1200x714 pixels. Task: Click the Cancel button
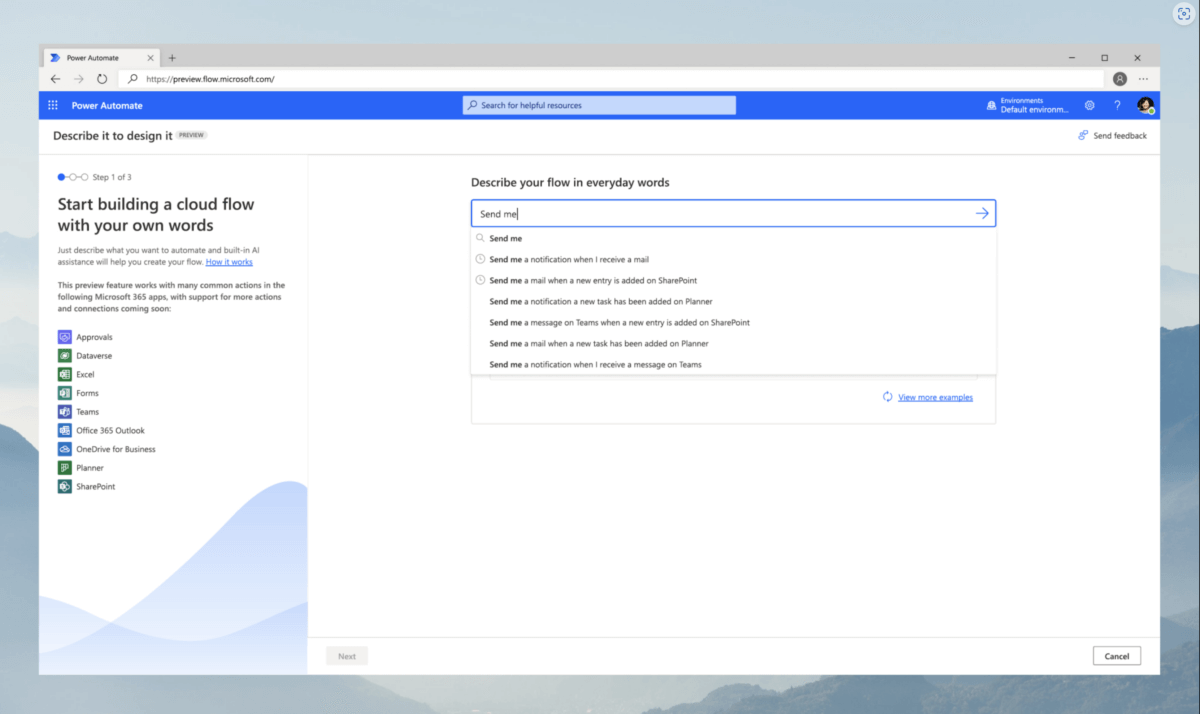click(1117, 656)
